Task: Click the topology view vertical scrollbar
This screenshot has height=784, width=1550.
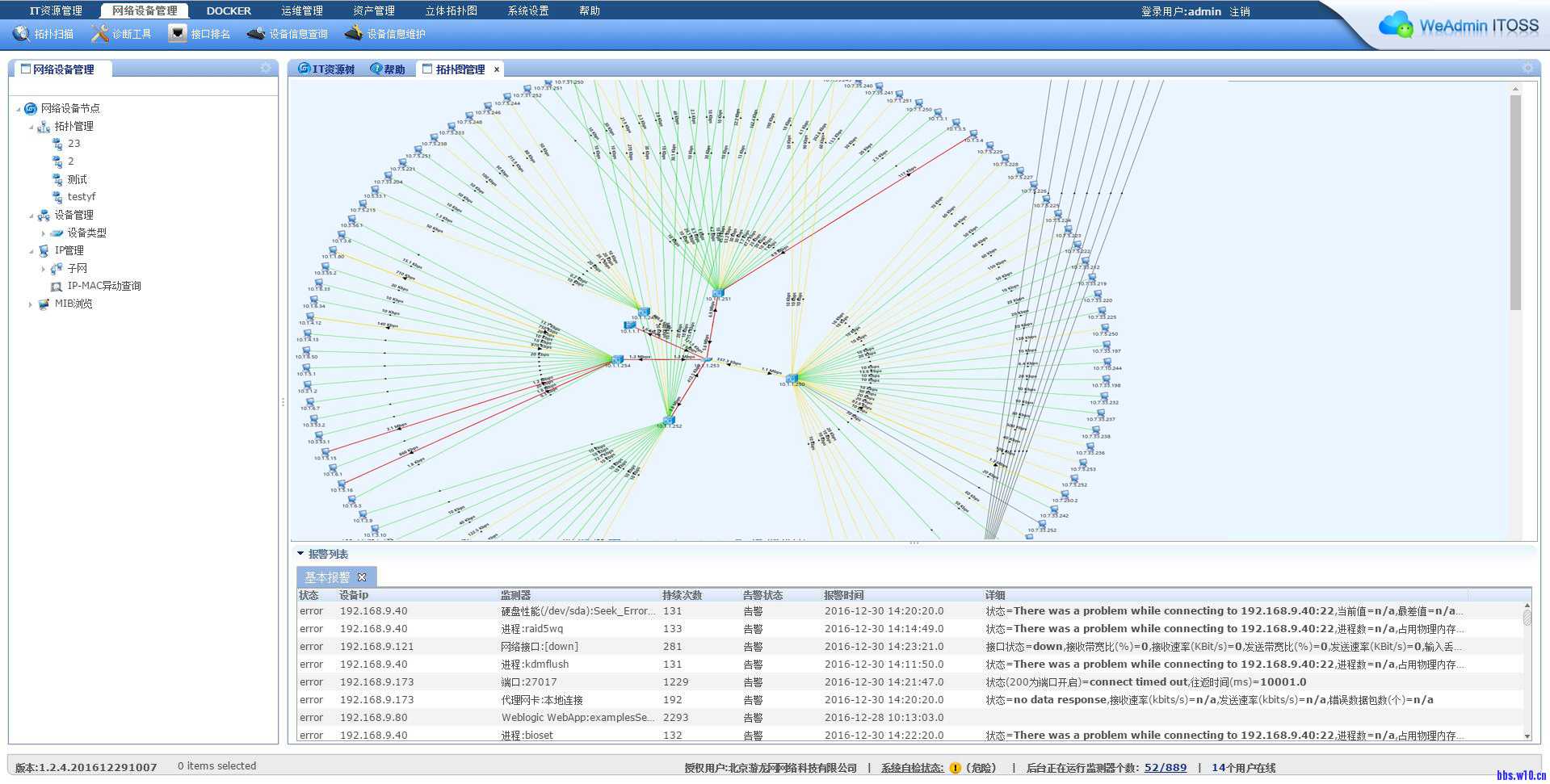Action: pos(1515,202)
